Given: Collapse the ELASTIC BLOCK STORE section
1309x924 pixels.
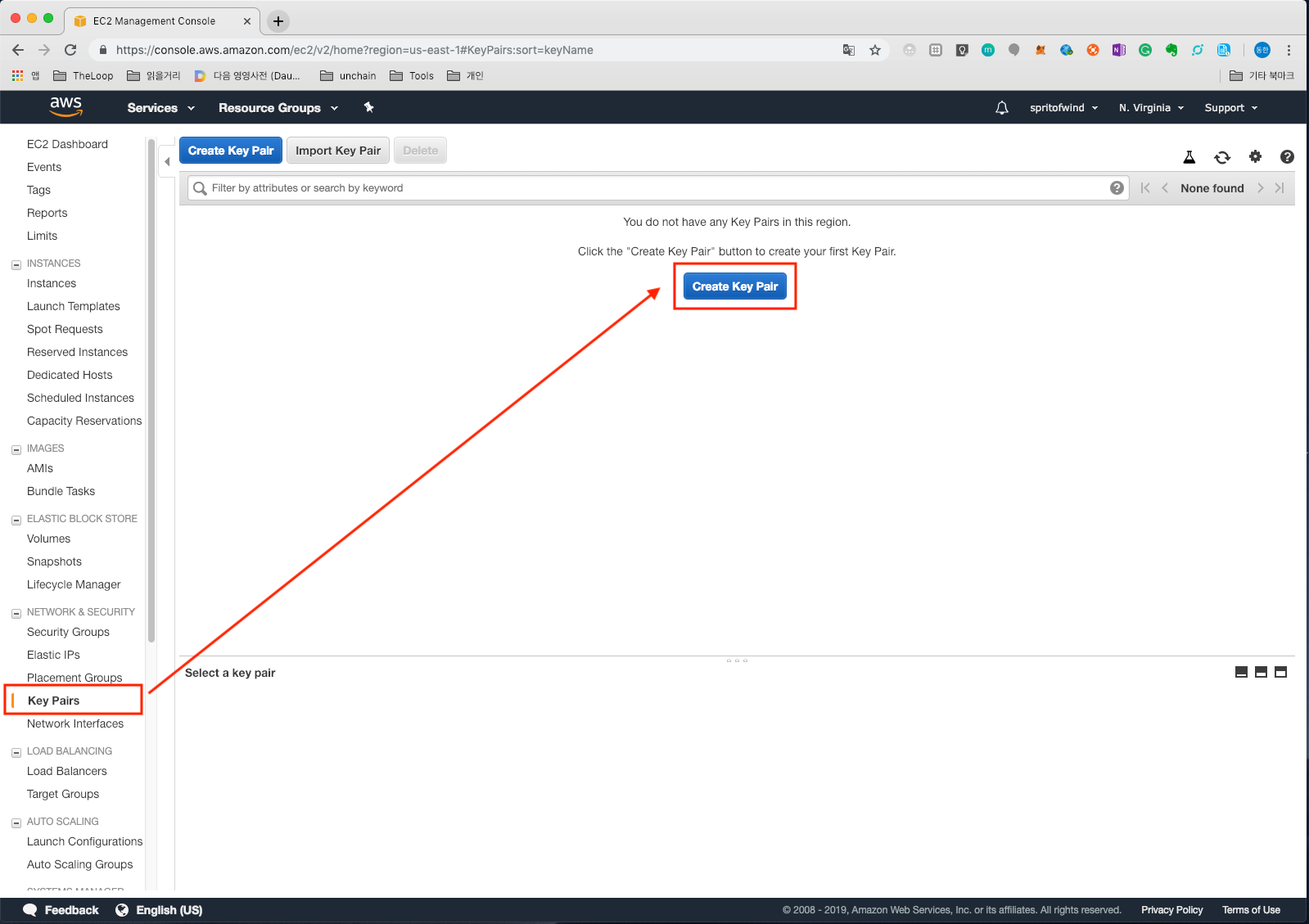Looking at the screenshot, I should click(16, 520).
